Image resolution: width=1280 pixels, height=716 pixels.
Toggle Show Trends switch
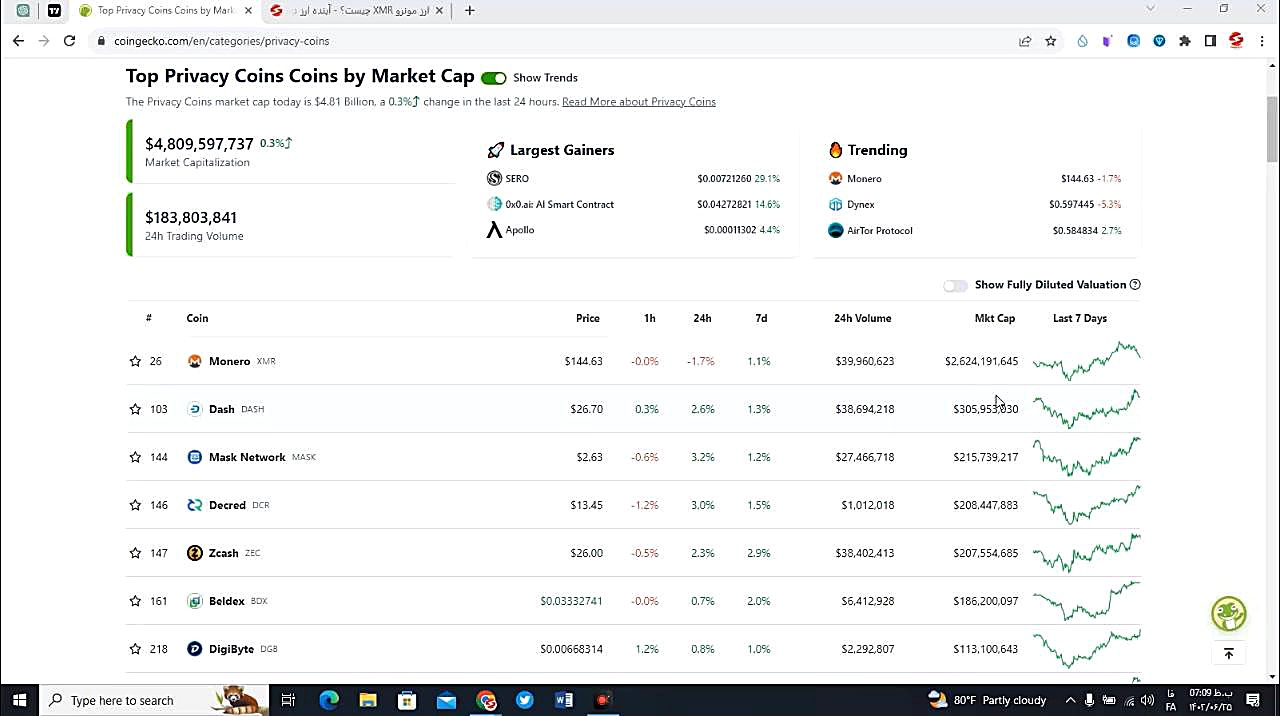click(x=493, y=78)
